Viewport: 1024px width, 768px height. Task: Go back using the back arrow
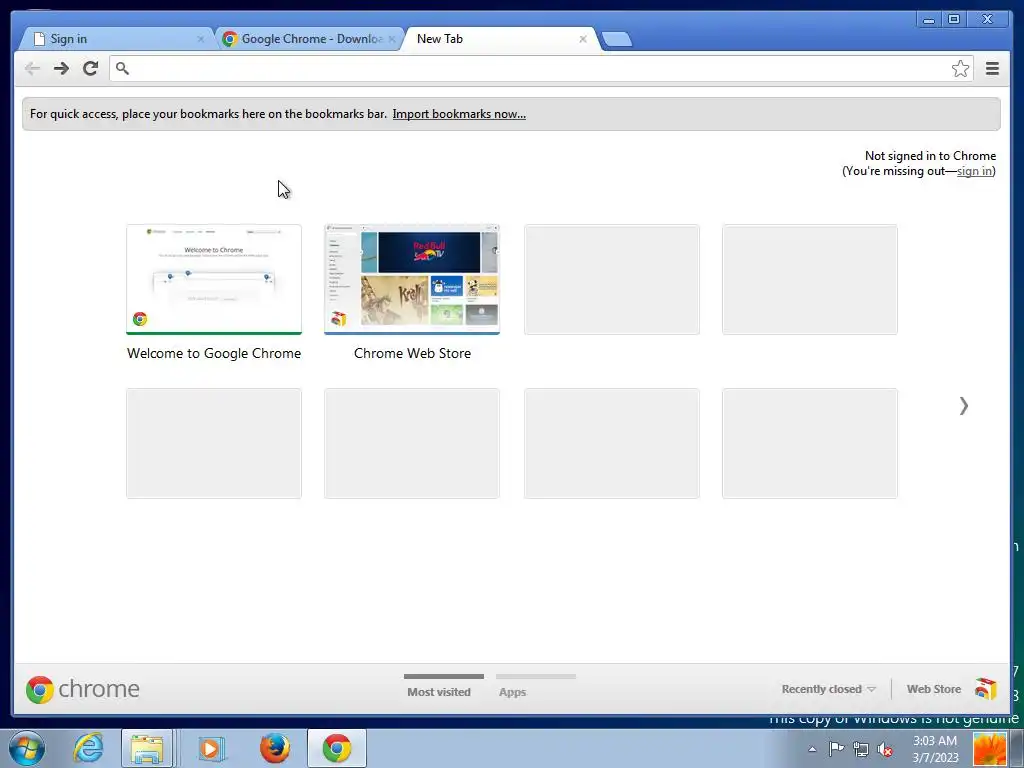[x=31, y=68]
